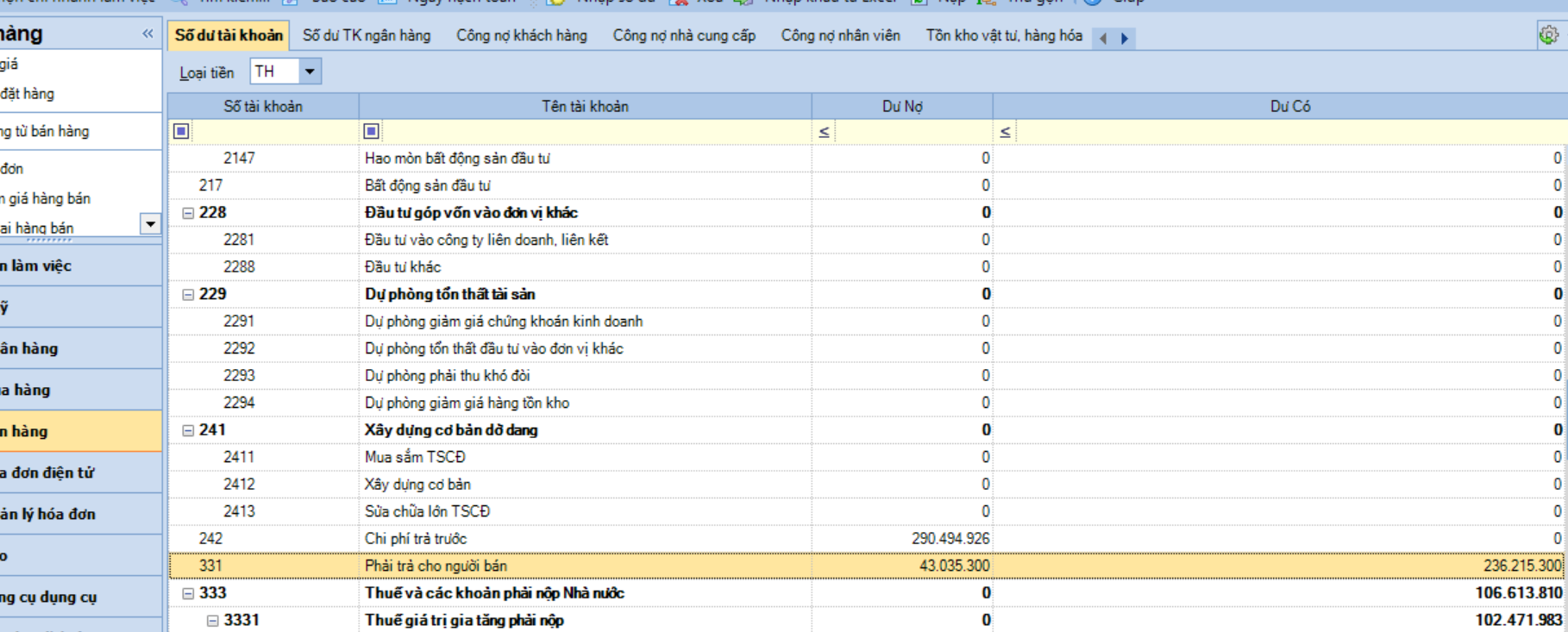This screenshot has width=1568, height=632.
Task: Click the sidebar scroll-down arrow button
Action: tap(150, 224)
